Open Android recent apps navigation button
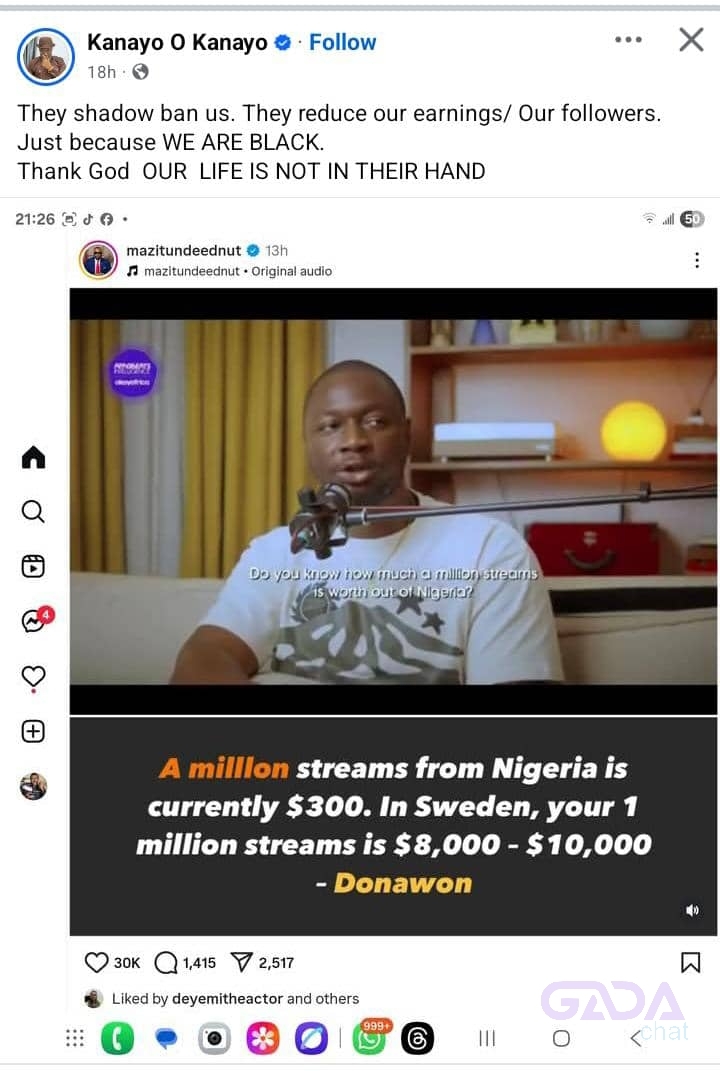 coord(487,1038)
